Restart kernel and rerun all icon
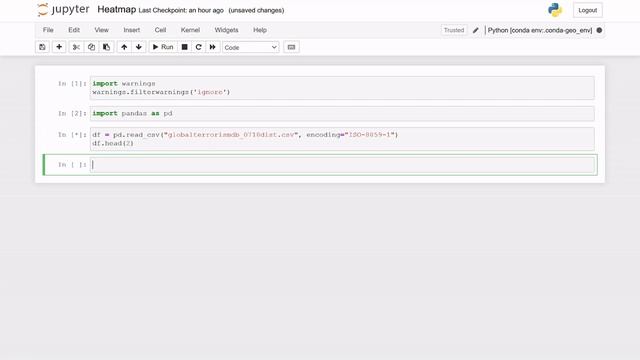The height and width of the screenshot is (360, 640). pos(213,47)
